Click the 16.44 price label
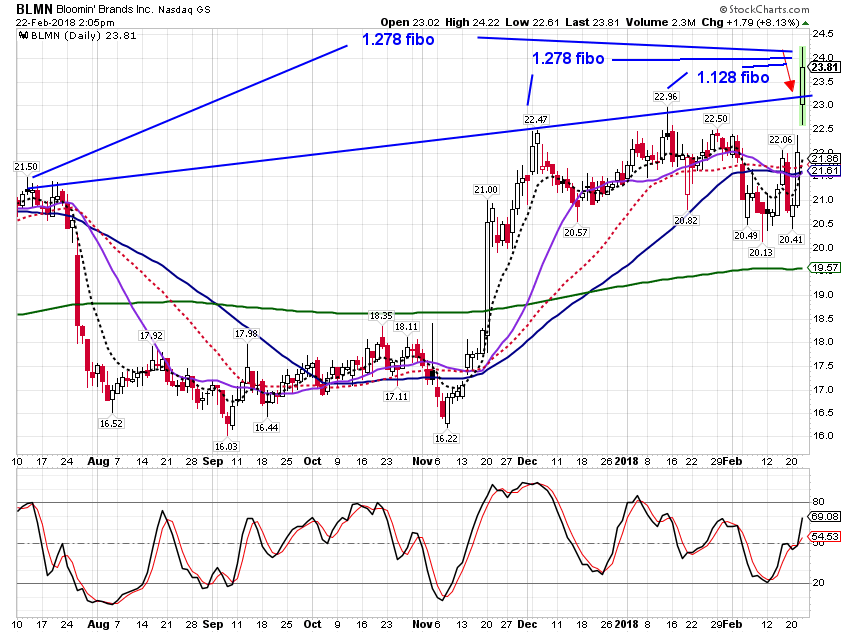Screen dimensions: 850x633 click(x=267, y=428)
